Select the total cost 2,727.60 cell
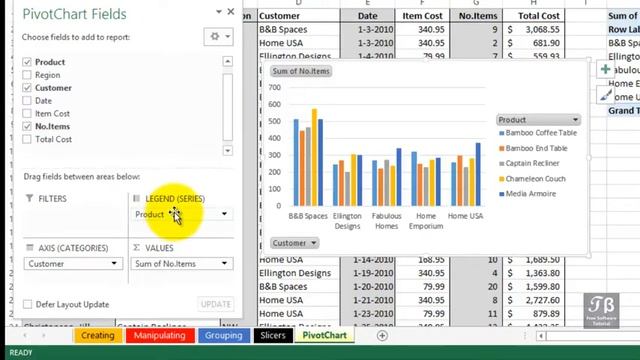Image resolution: width=640 pixels, height=360 pixels. 534,300
